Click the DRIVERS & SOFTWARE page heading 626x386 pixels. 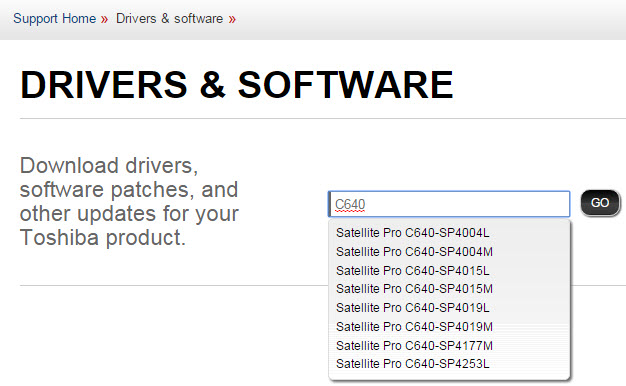click(237, 85)
